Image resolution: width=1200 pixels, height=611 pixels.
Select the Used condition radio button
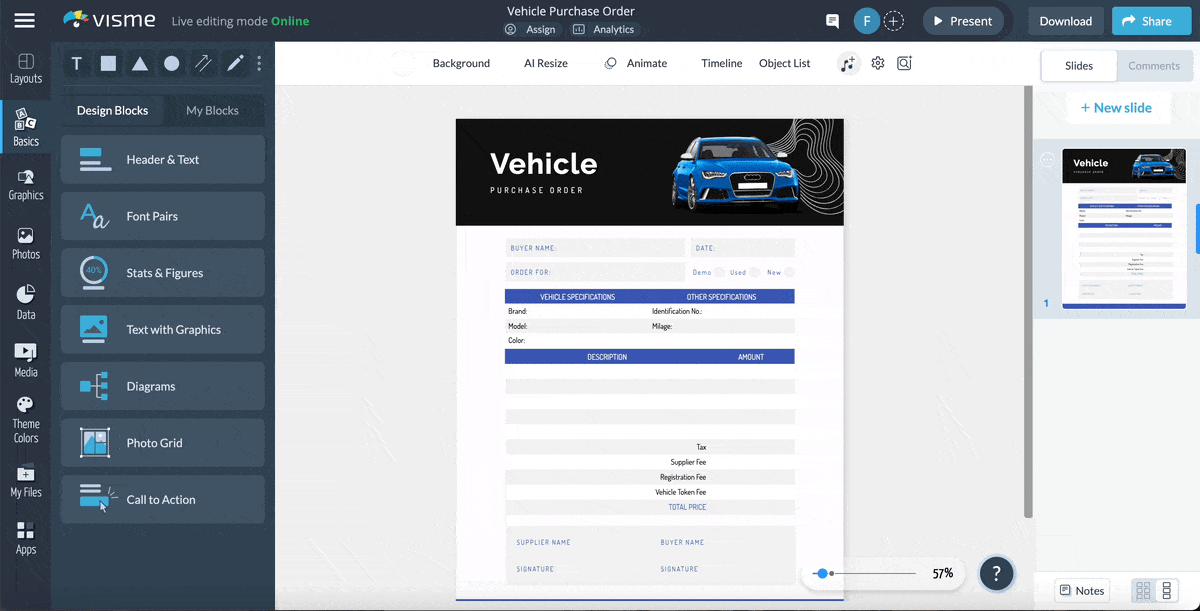tap(755, 272)
